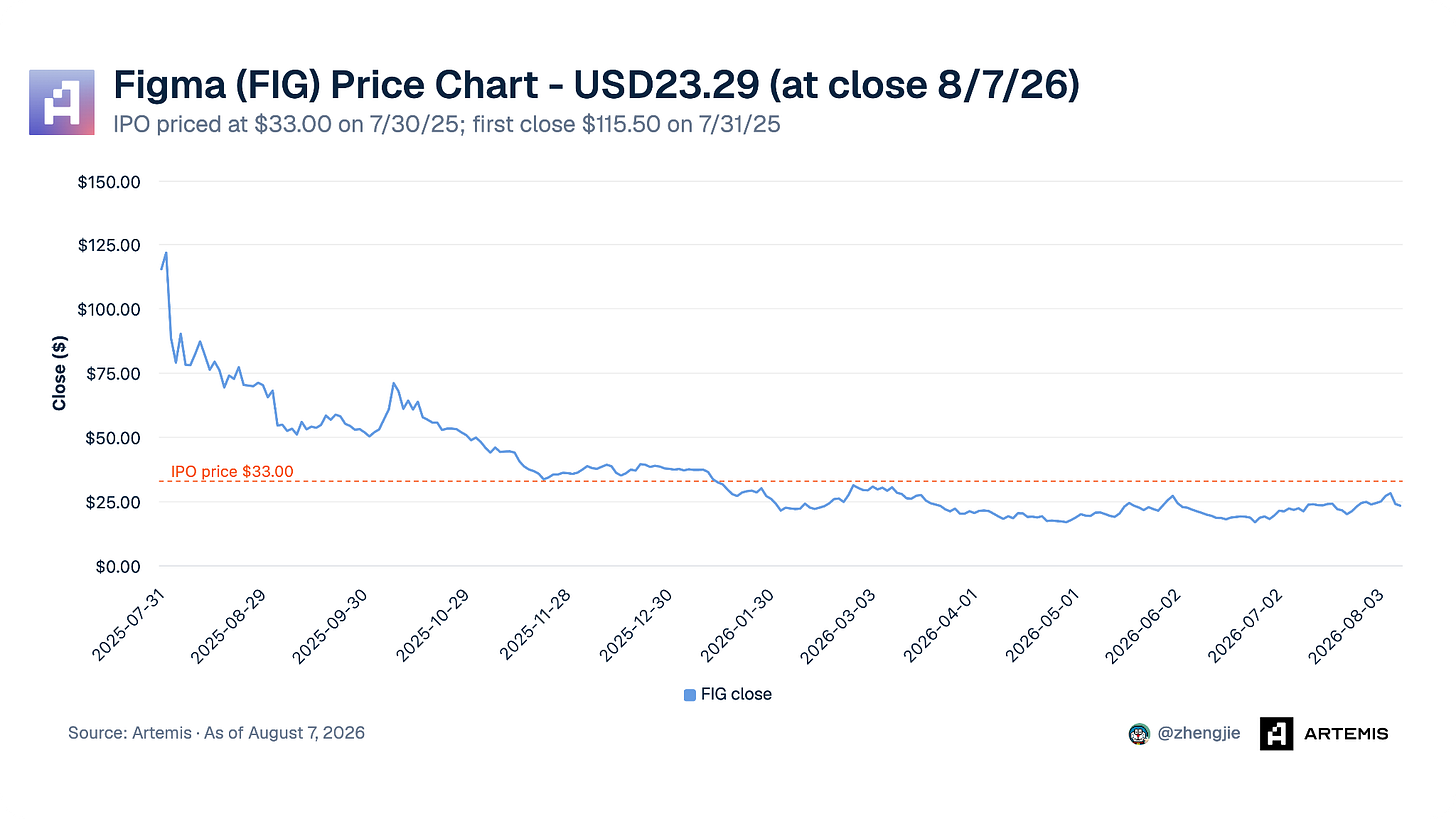The height and width of the screenshot is (819, 1456).
Task: Click the Artemis logo beside the chart title
Action: click(x=61, y=102)
